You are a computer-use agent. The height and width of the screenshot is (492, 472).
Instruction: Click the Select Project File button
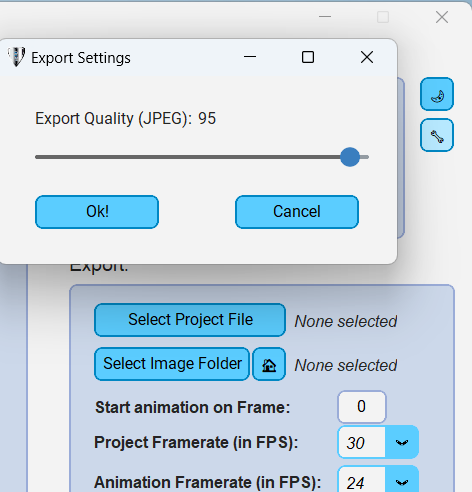pos(190,320)
